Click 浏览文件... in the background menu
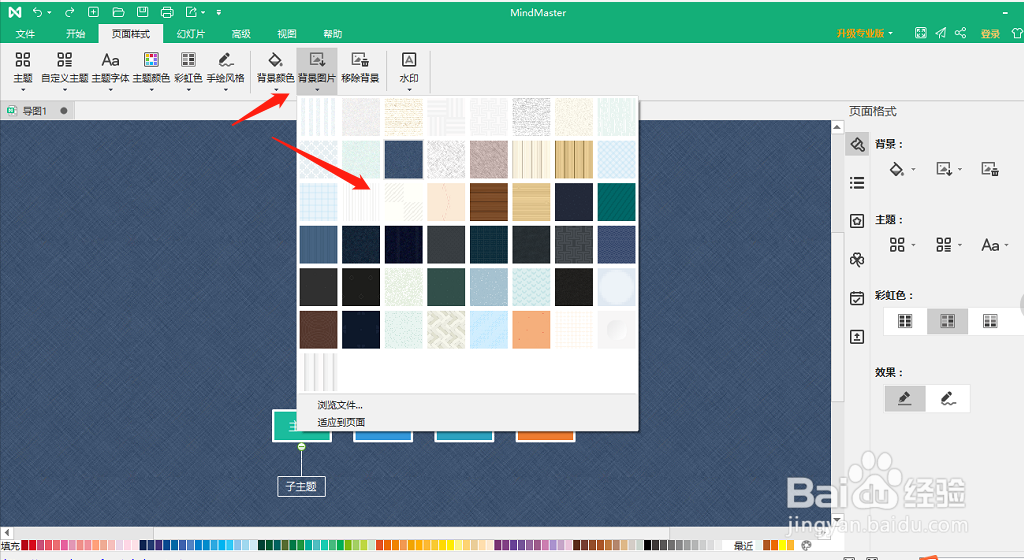Screen dimensions: 1024x560 point(340,405)
